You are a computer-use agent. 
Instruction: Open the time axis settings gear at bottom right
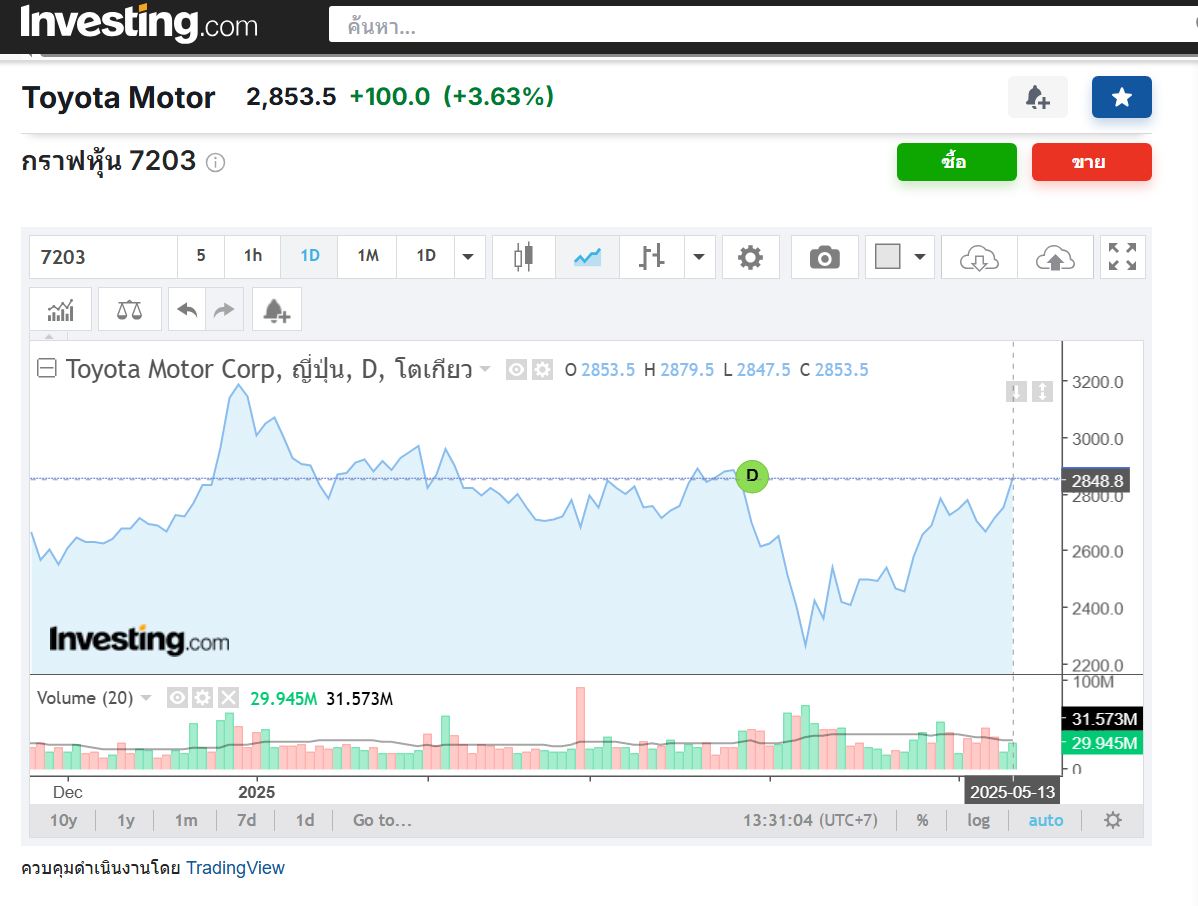[x=1113, y=820]
